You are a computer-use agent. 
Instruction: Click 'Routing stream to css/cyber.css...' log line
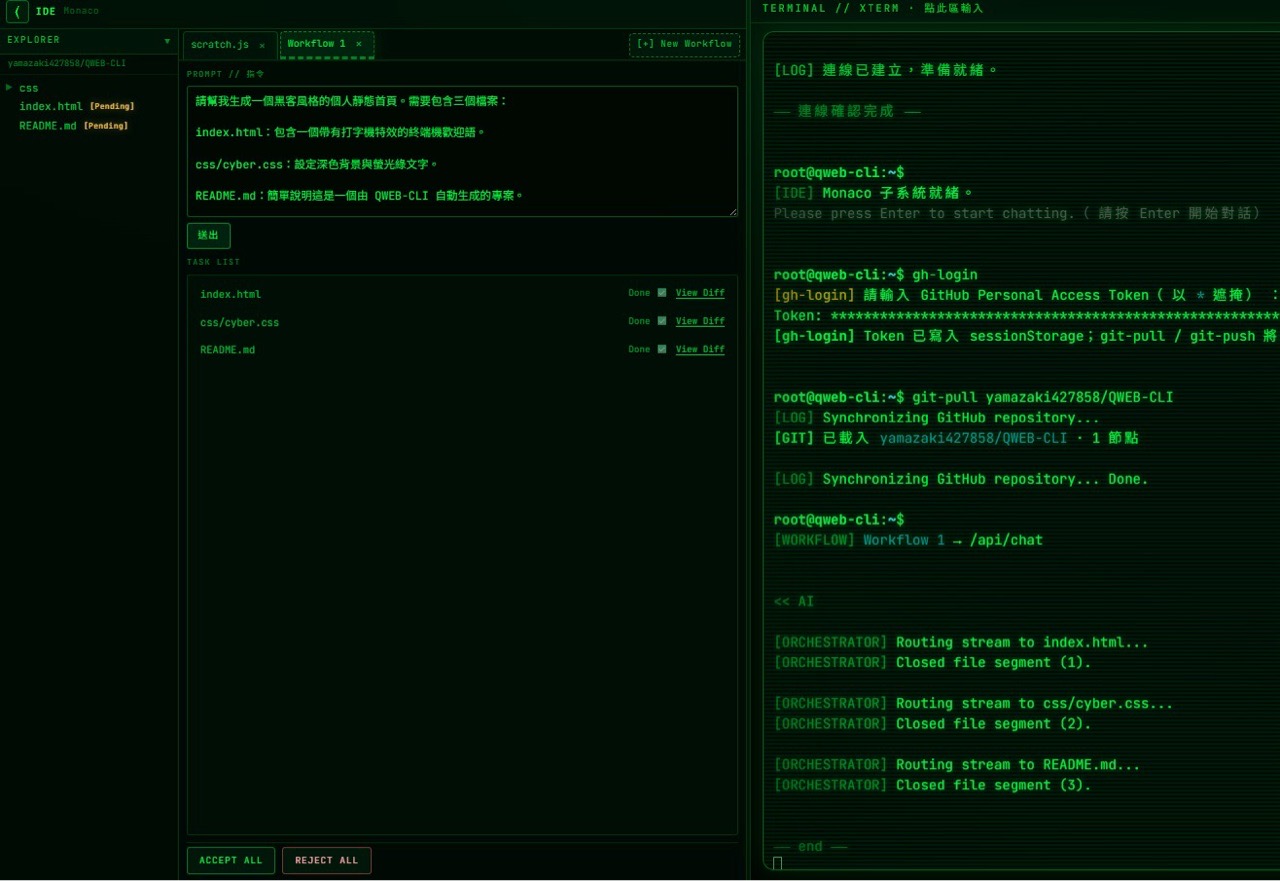point(973,703)
